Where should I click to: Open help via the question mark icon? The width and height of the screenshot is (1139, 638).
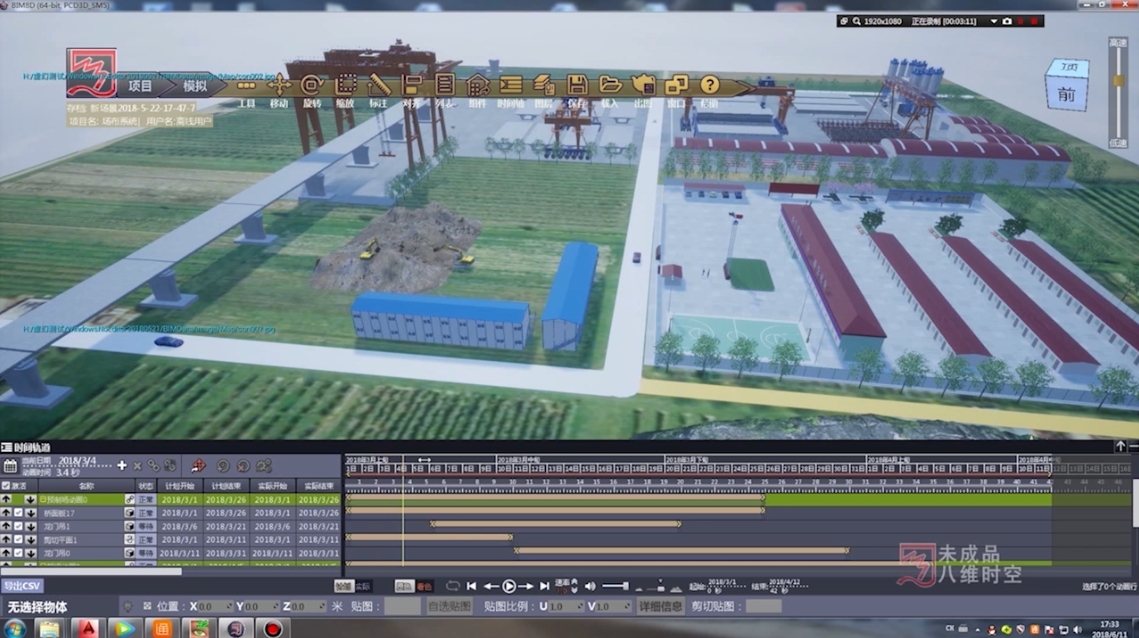pyautogui.click(x=709, y=86)
